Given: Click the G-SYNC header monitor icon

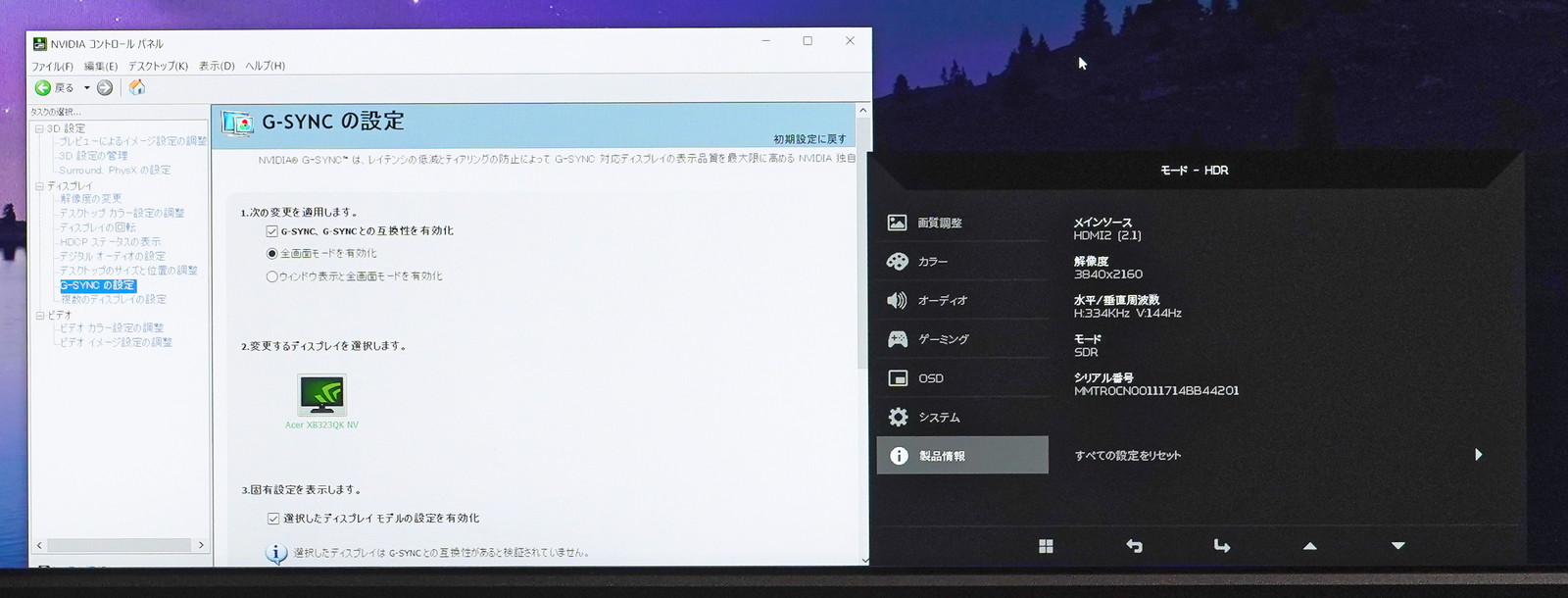Looking at the screenshot, I should coord(237,124).
